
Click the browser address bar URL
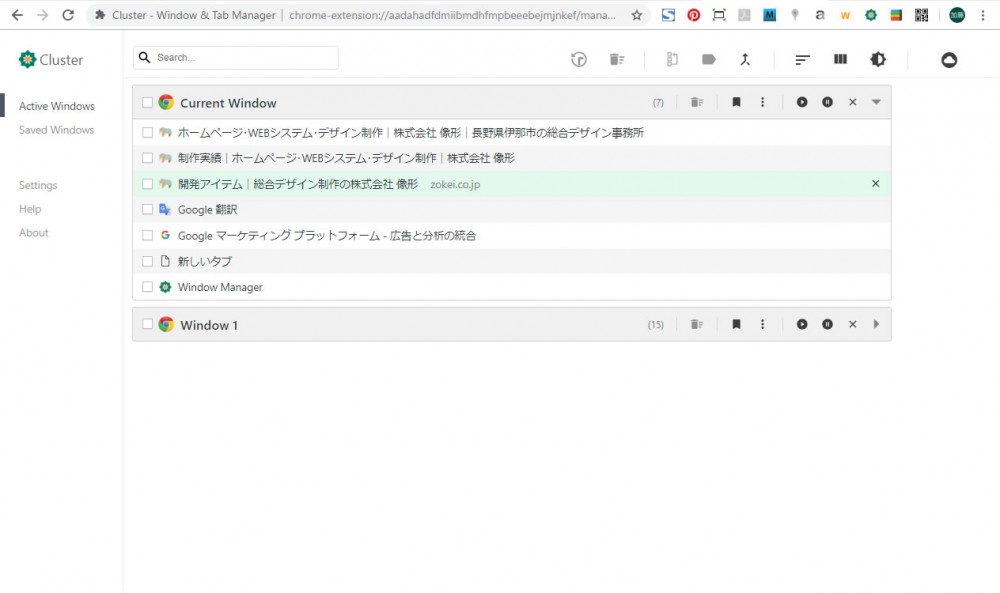[452, 15]
